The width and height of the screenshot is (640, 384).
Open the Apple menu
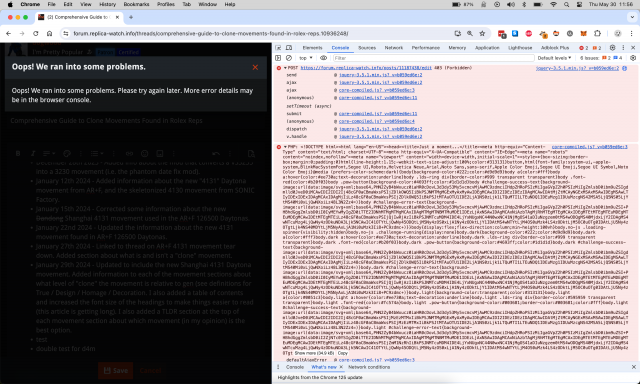(10, 4)
